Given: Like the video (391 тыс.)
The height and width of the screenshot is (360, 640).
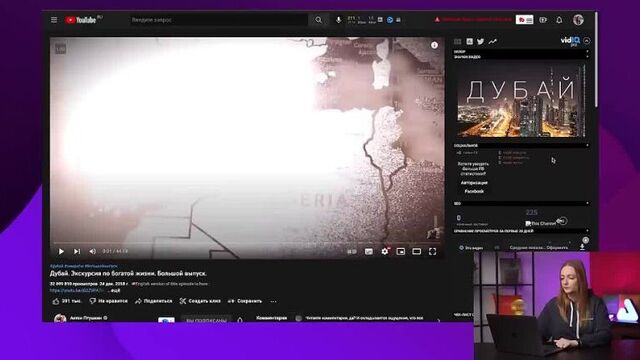Looking at the screenshot, I should click(x=67, y=301).
